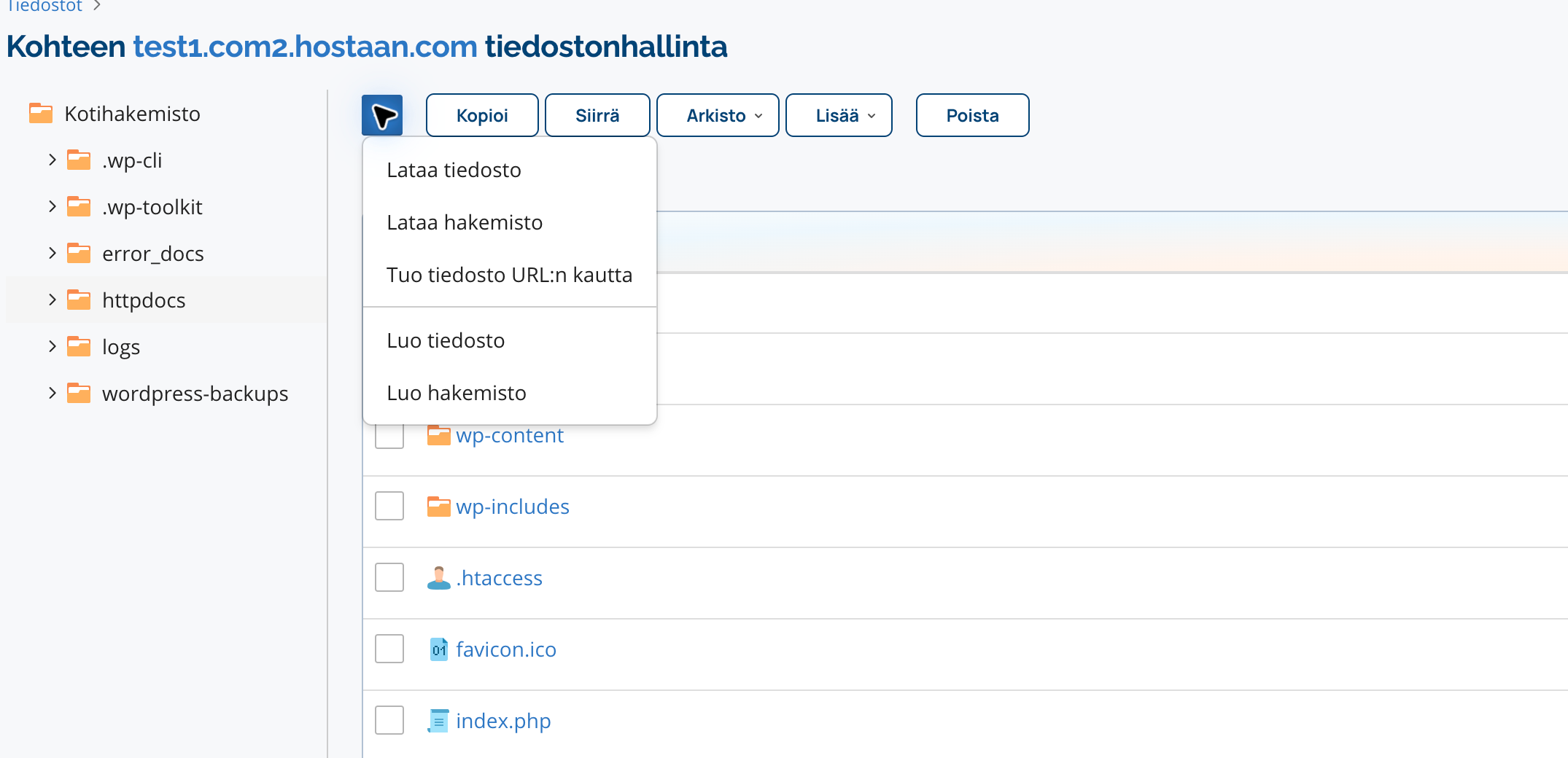Click the .wp-toolkit folder icon in tree
This screenshot has height=758, width=1568.
(79, 206)
